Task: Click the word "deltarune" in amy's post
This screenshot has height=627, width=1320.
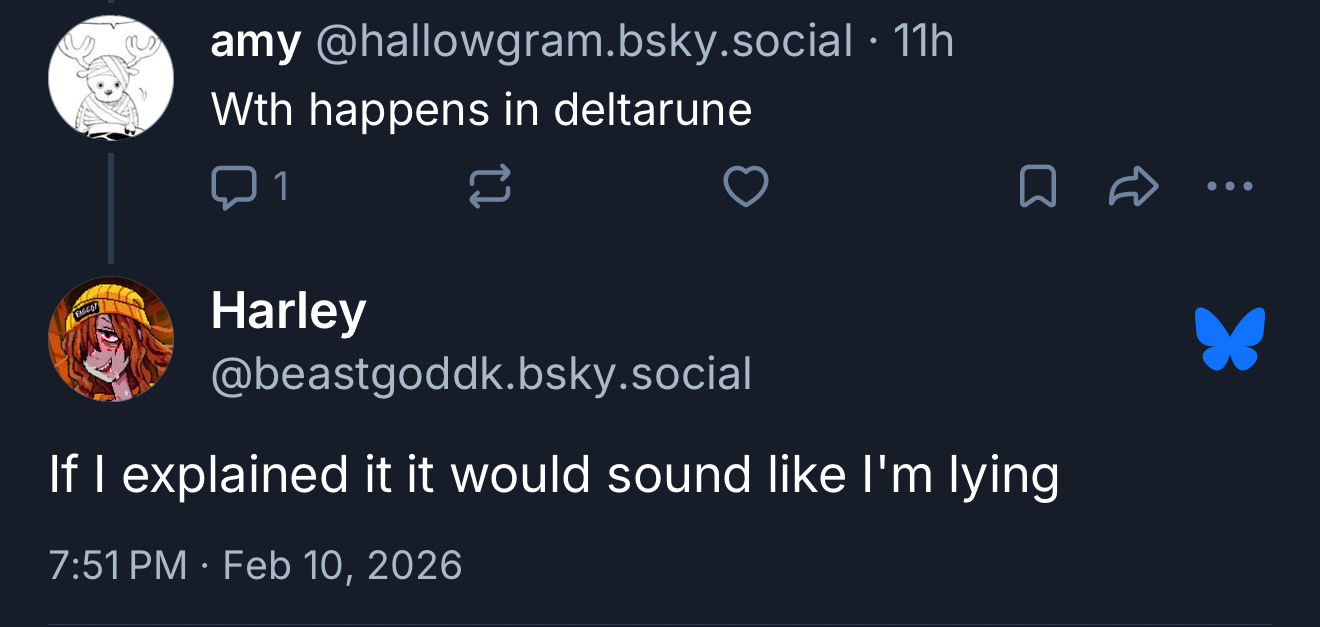Action: 651,109
